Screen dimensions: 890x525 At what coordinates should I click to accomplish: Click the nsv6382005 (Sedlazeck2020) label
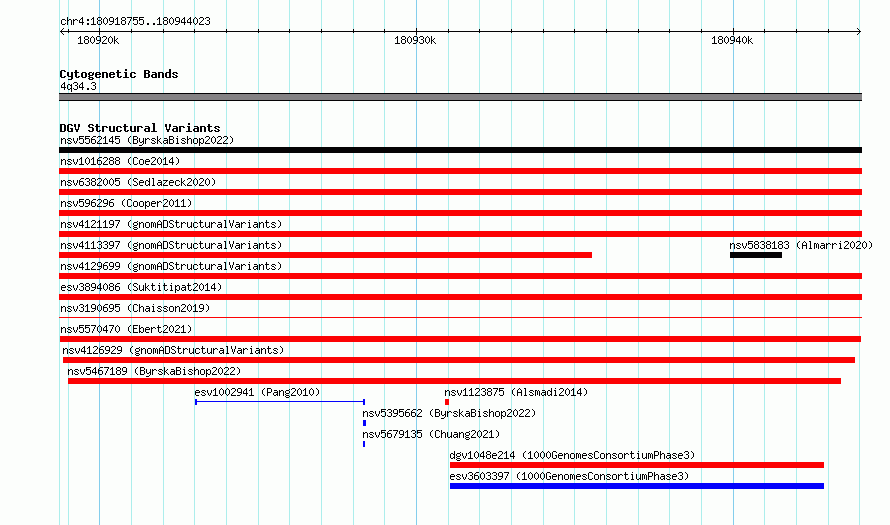pyautogui.click(x=138, y=182)
